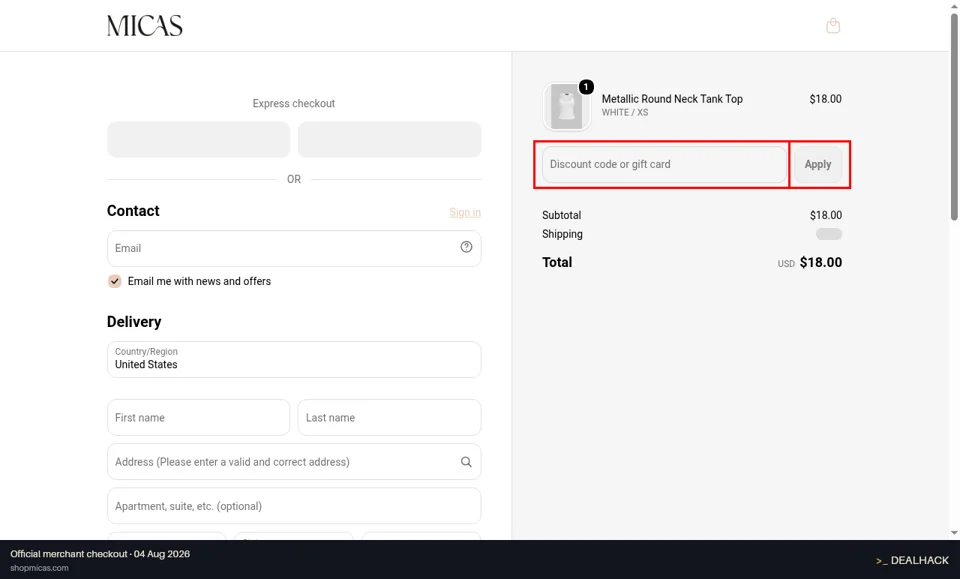Click the shopmicas.com text in bottom bar
This screenshot has height=579, width=960.
pyautogui.click(x=39, y=568)
